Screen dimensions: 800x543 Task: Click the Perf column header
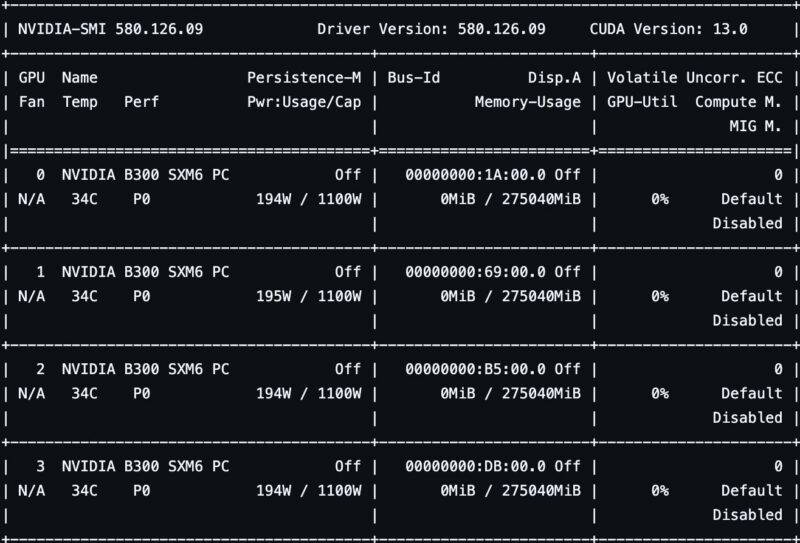(141, 102)
